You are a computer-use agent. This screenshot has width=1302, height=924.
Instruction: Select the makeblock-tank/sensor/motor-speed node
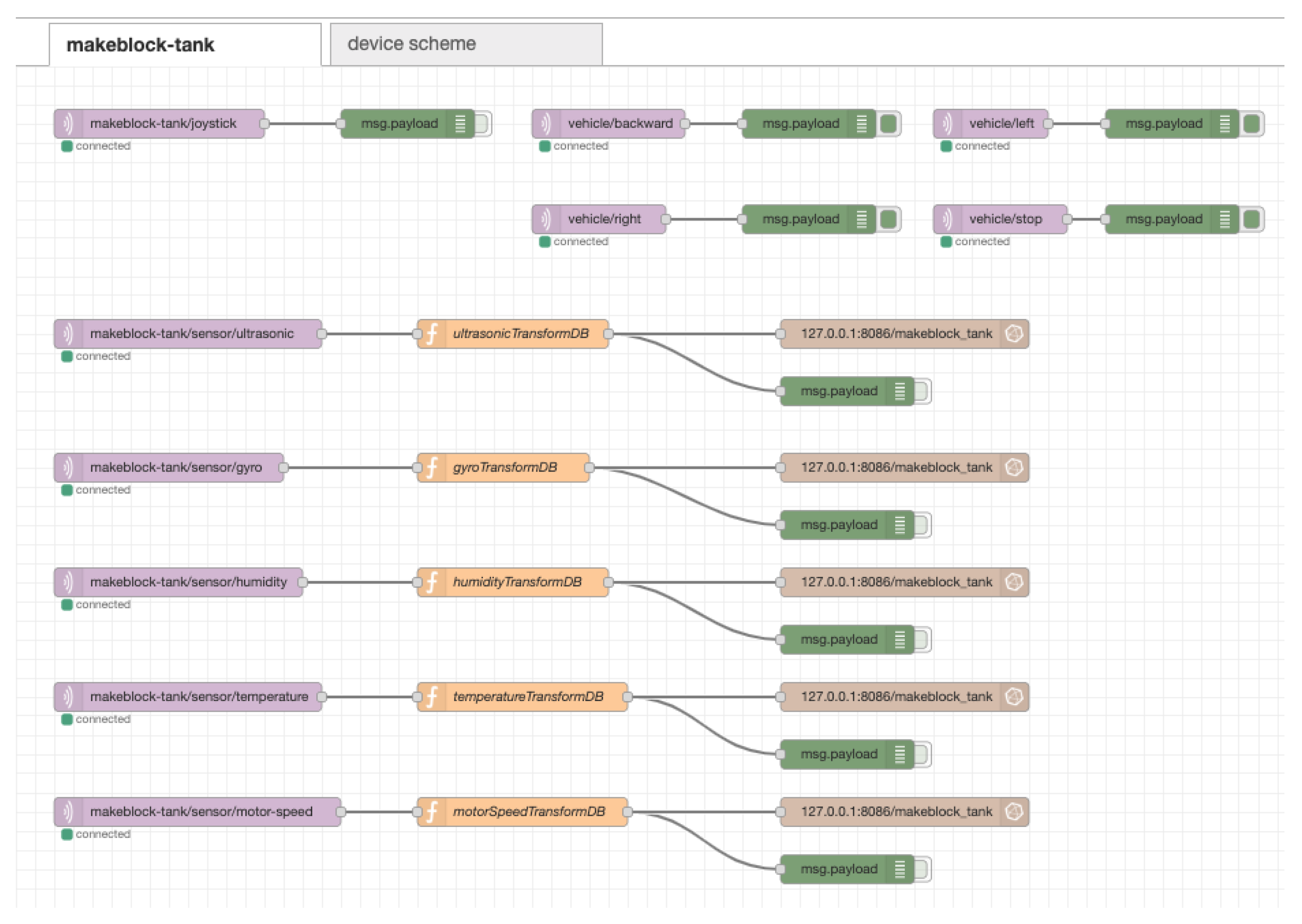(200, 812)
